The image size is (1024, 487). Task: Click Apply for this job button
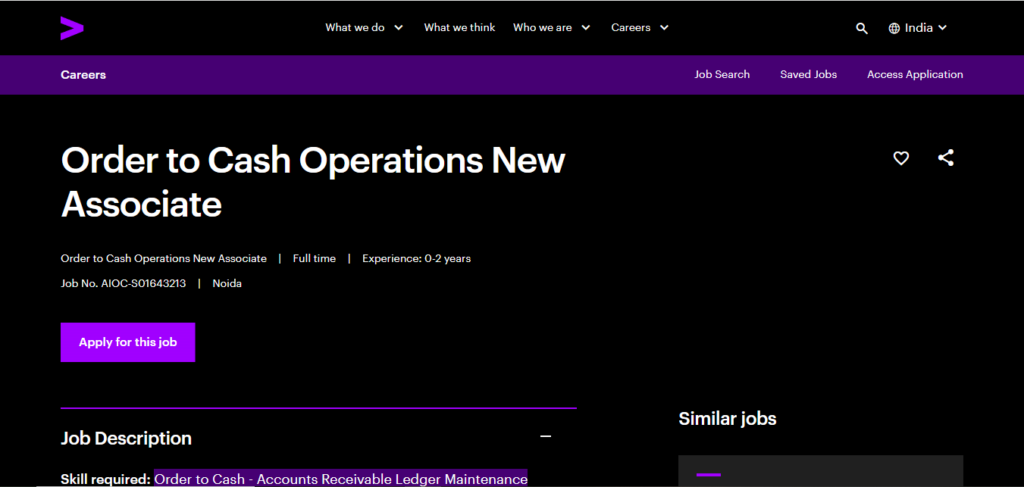[128, 342]
